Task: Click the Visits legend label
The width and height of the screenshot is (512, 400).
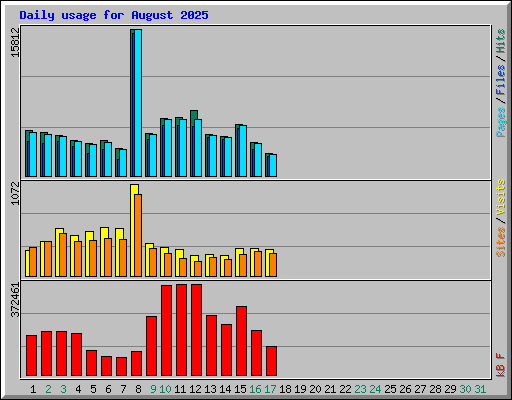Action: coord(501,197)
